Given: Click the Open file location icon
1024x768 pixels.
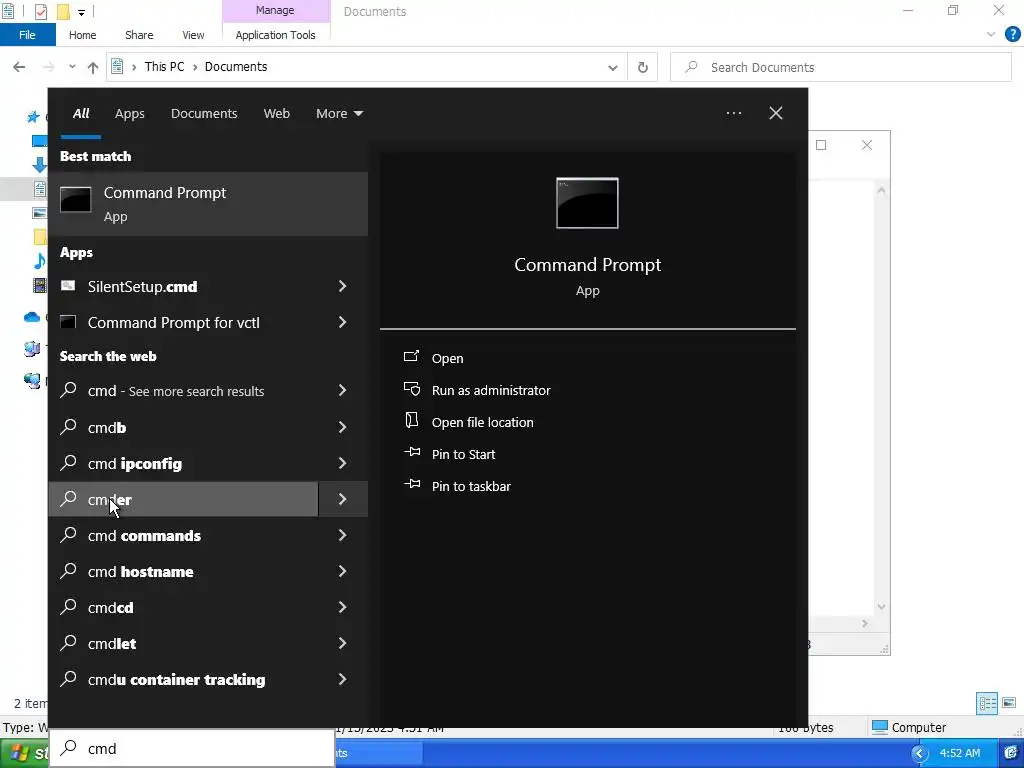Looking at the screenshot, I should pyautogui.click(x=411, y=421).
